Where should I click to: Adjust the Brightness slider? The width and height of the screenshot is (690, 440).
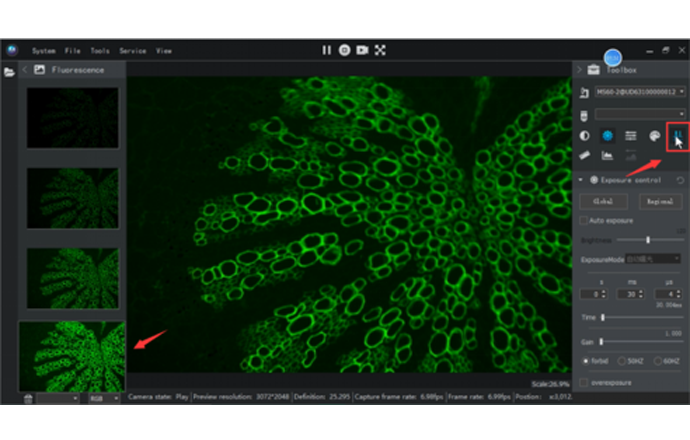point(650,240)
